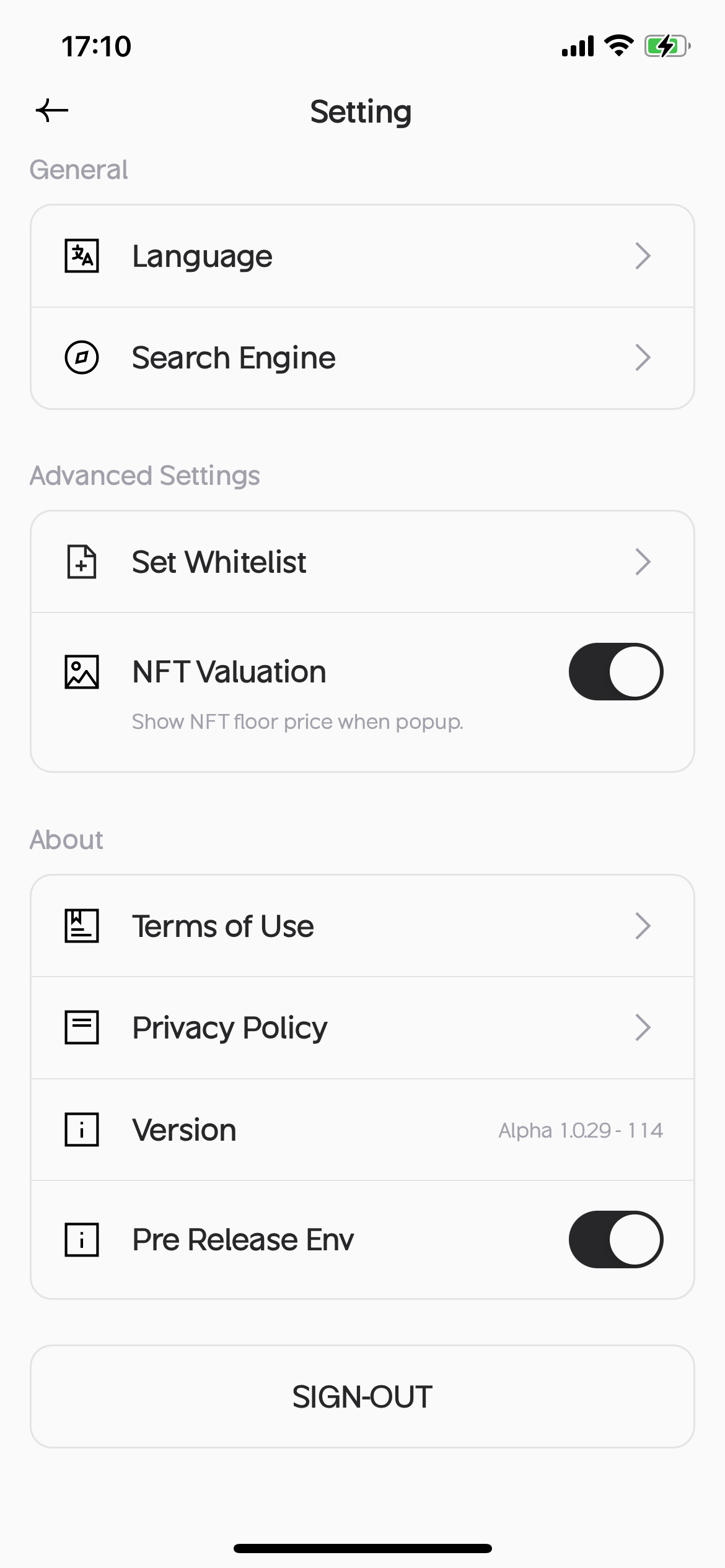Tap the back arrow icon

52,111
